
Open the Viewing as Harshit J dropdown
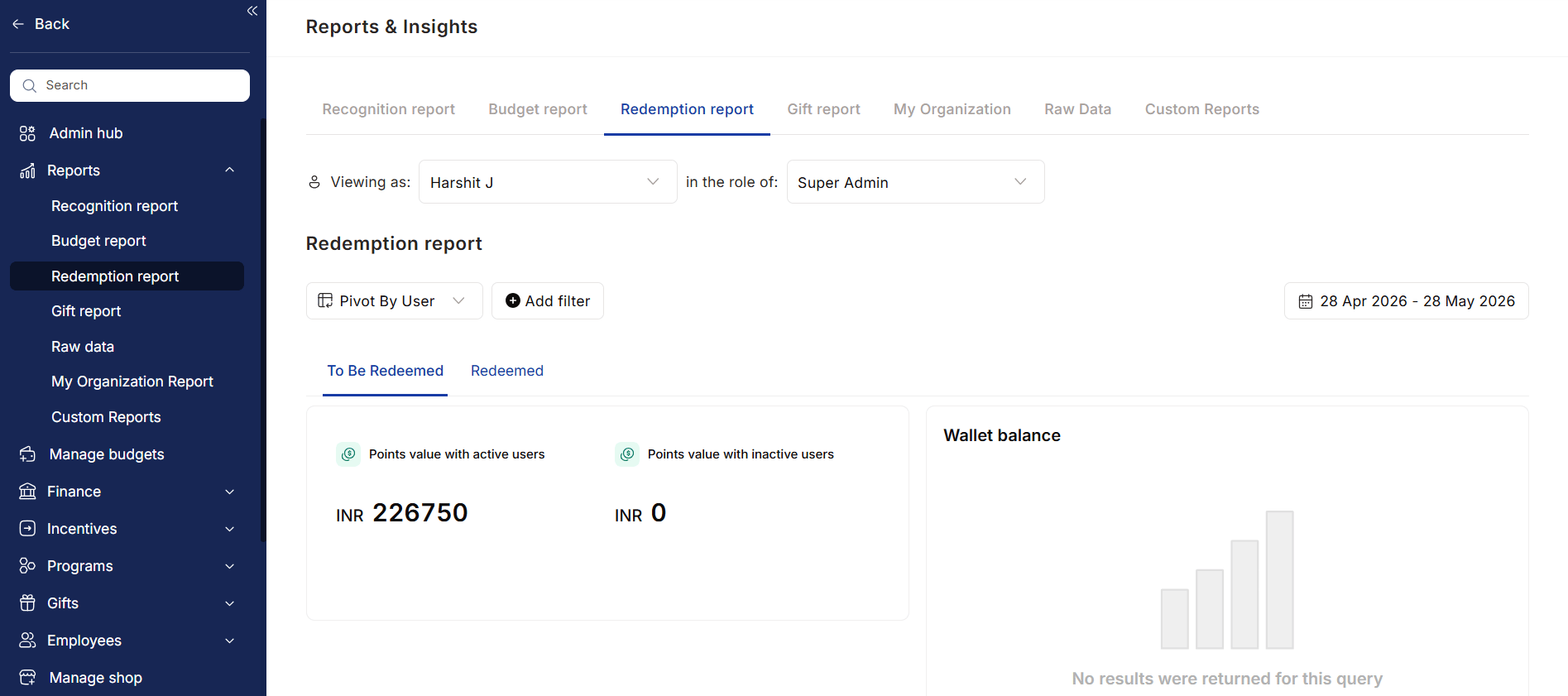[548, 182]
